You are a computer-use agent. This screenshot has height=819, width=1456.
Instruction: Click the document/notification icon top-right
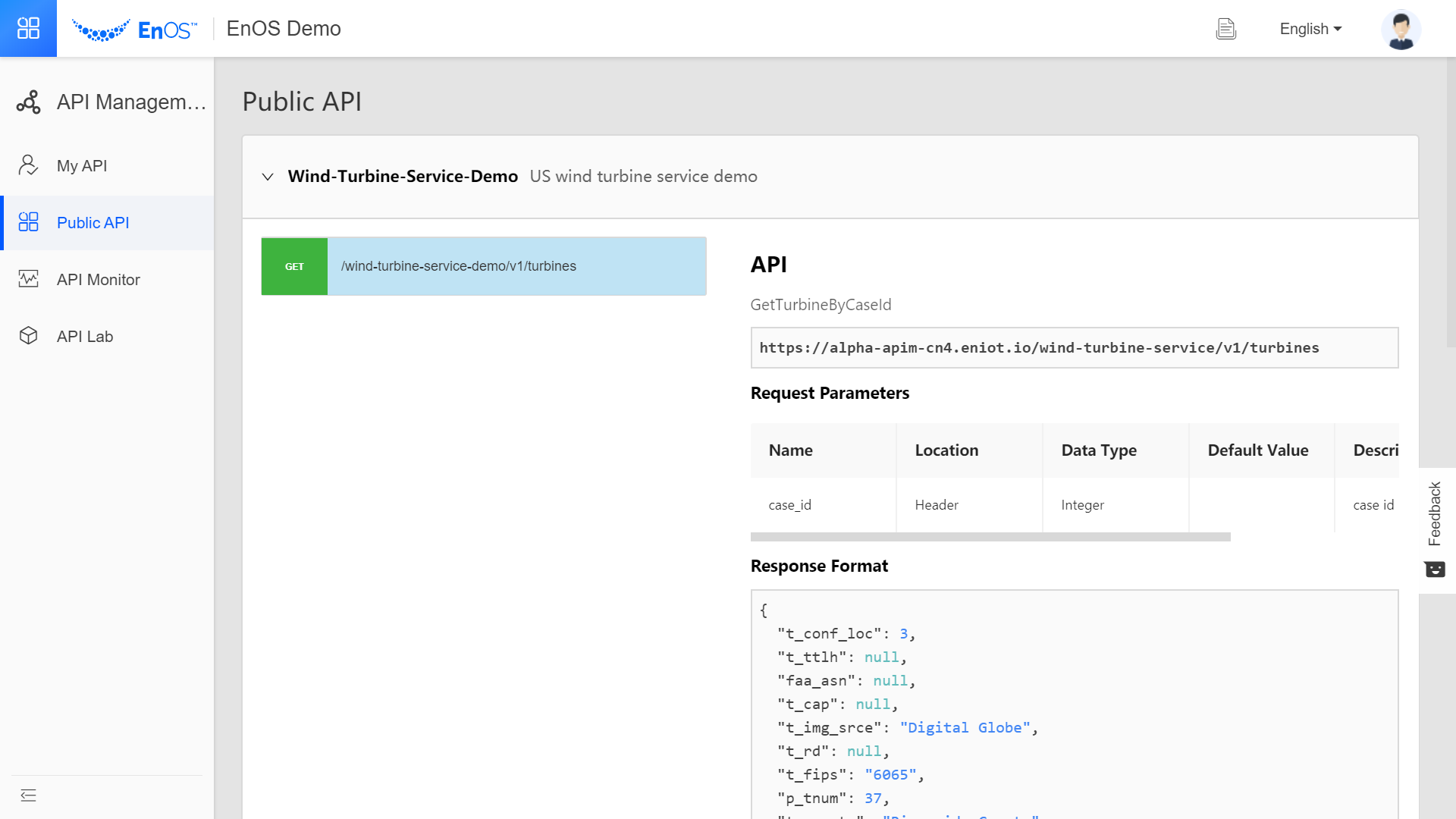pos(1227,28)
